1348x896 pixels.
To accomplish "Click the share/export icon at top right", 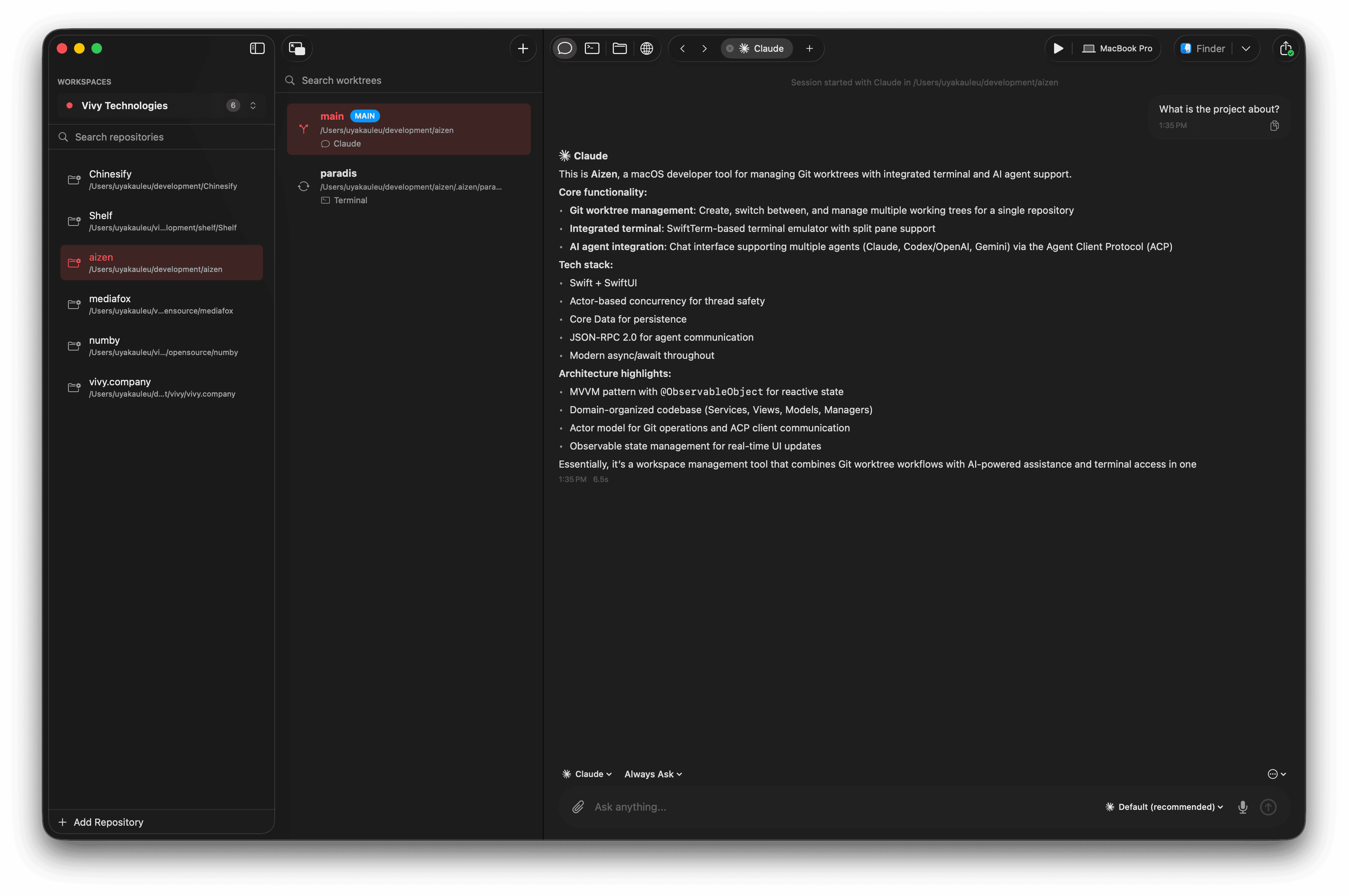I will [1286, 49].
